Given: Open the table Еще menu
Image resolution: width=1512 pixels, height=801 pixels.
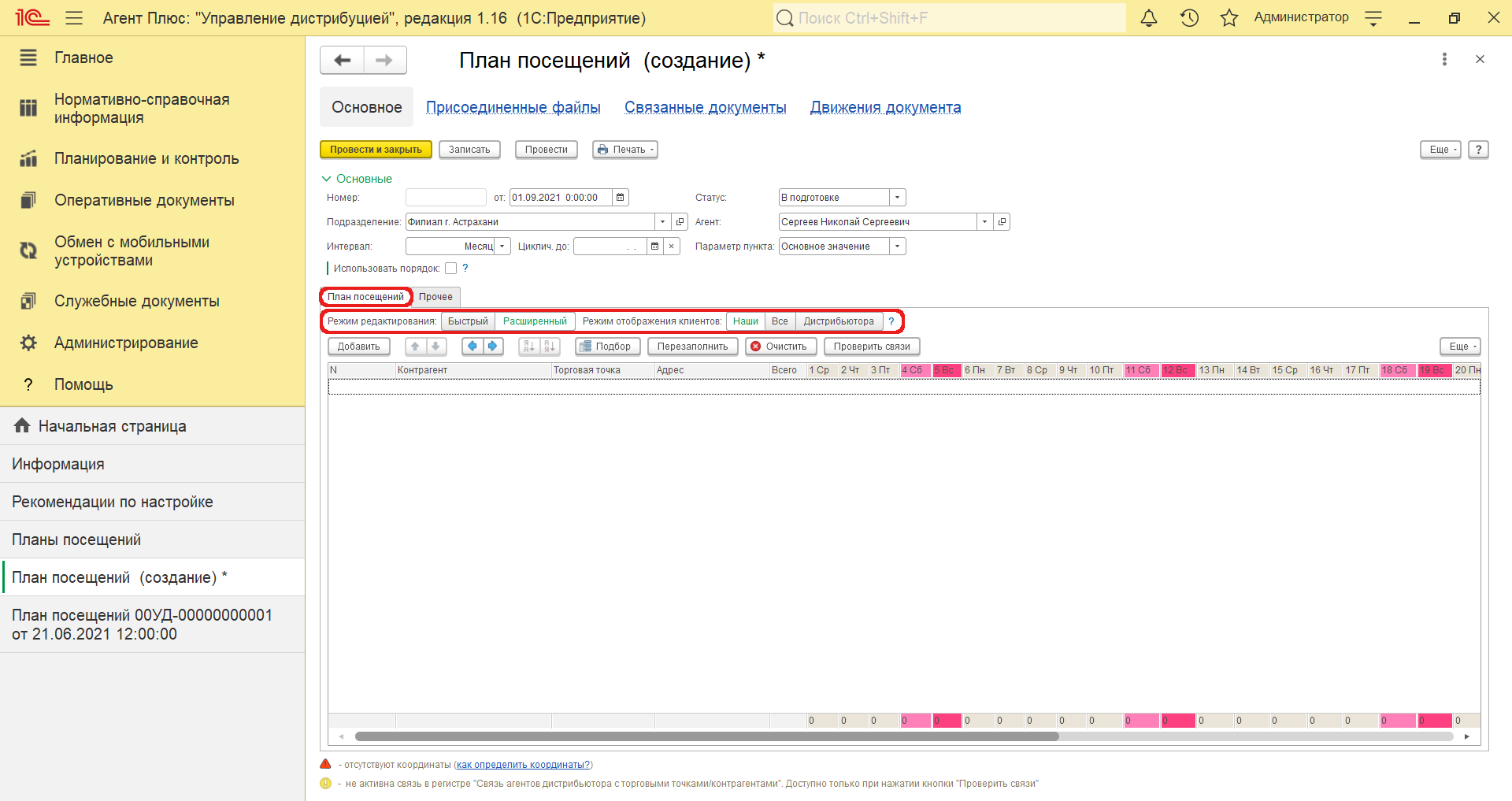Looking at the screenshot, I should tap(1460, 347).
